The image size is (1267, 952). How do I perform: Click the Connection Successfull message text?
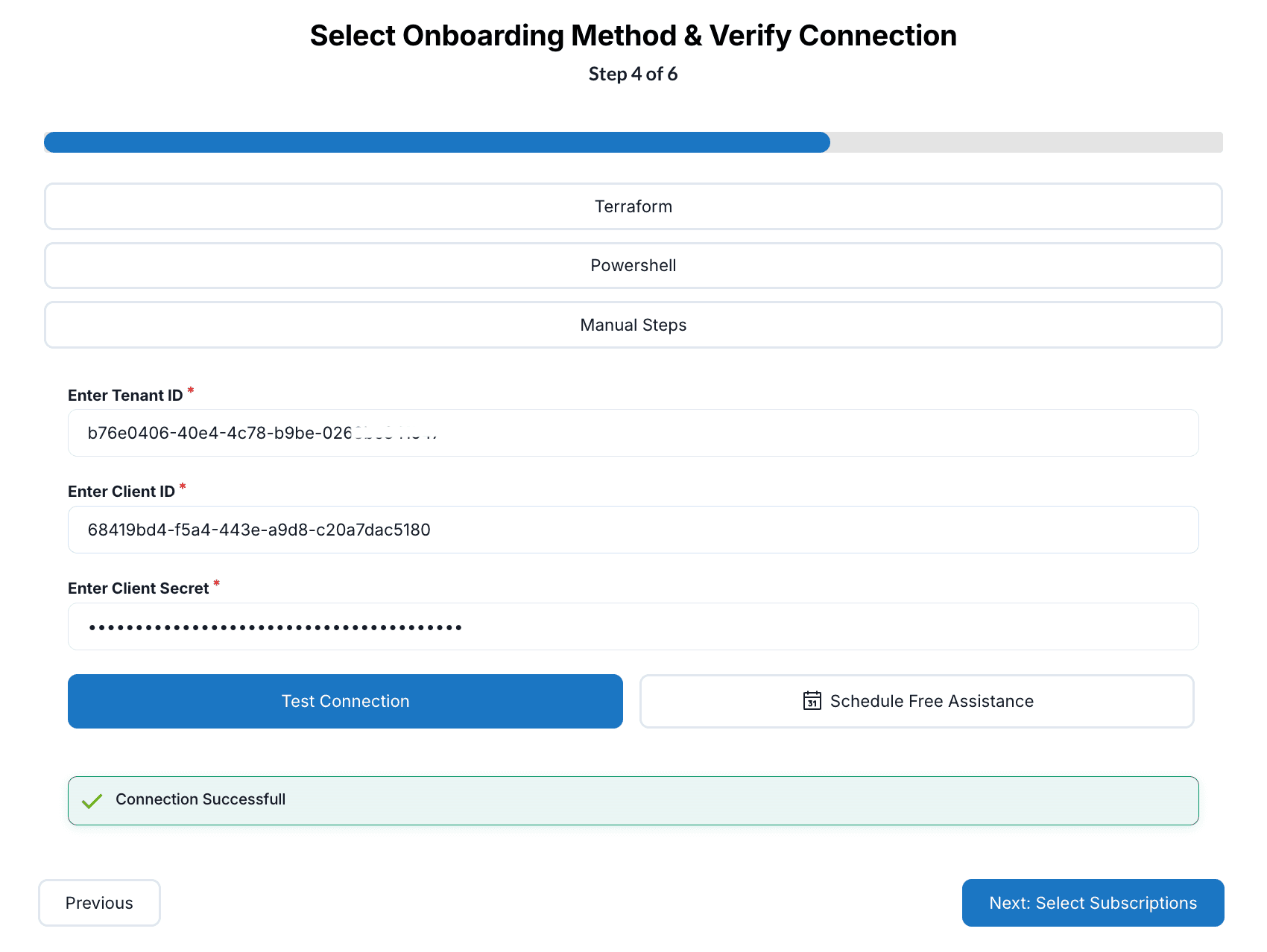(200, 799)
